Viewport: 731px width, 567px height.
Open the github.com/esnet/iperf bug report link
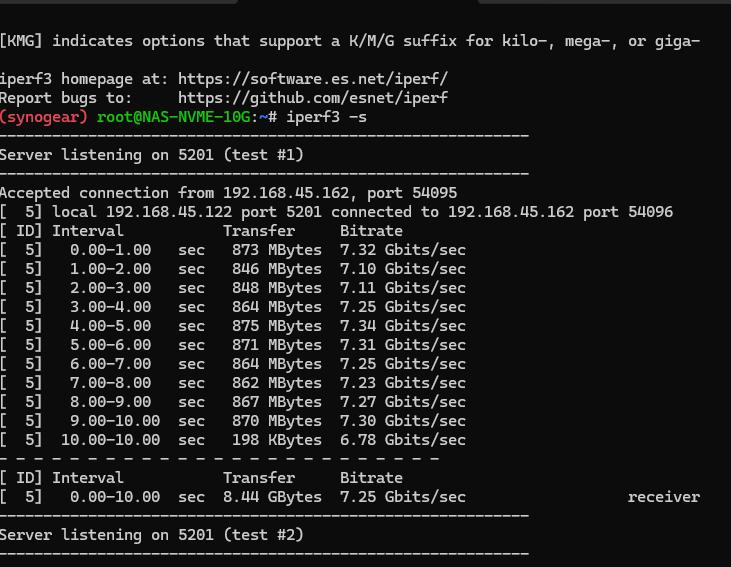tap(313, 98)
